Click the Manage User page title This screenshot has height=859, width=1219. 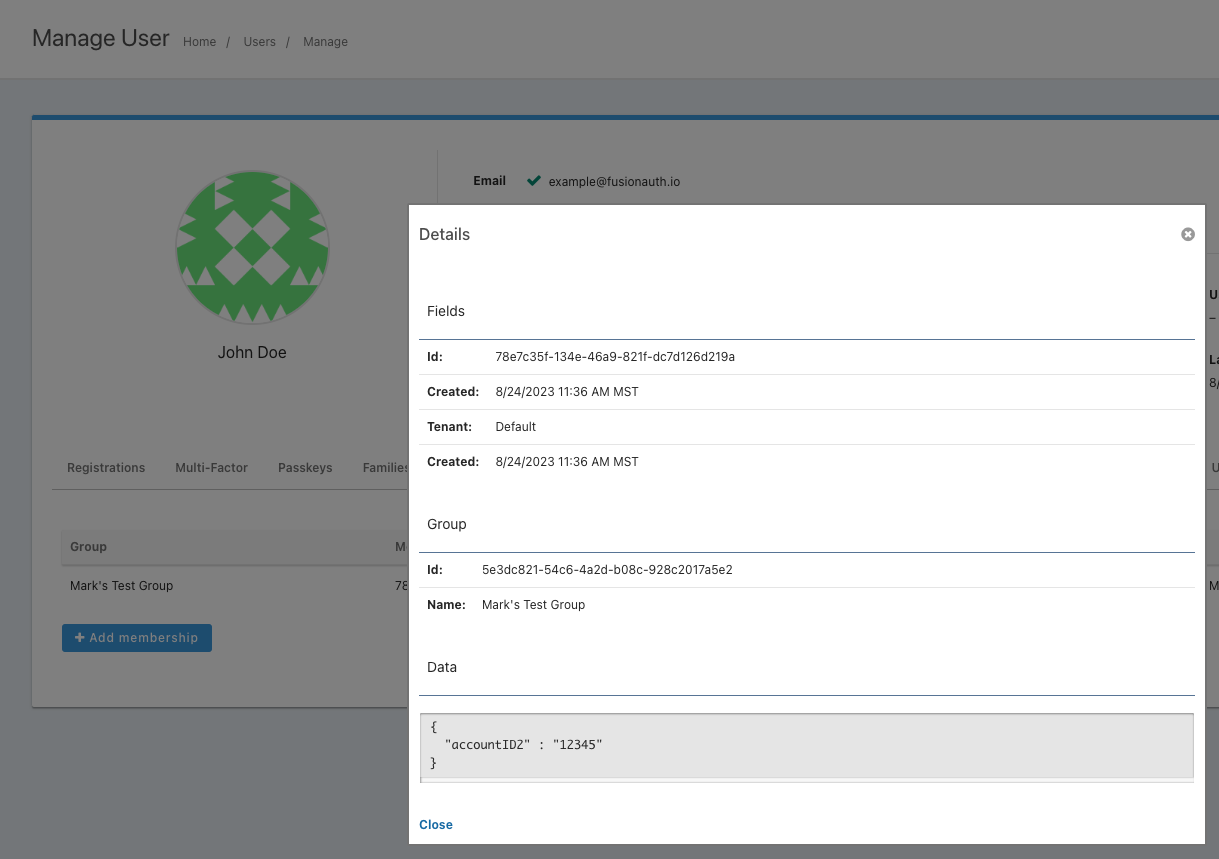[101, 38]
